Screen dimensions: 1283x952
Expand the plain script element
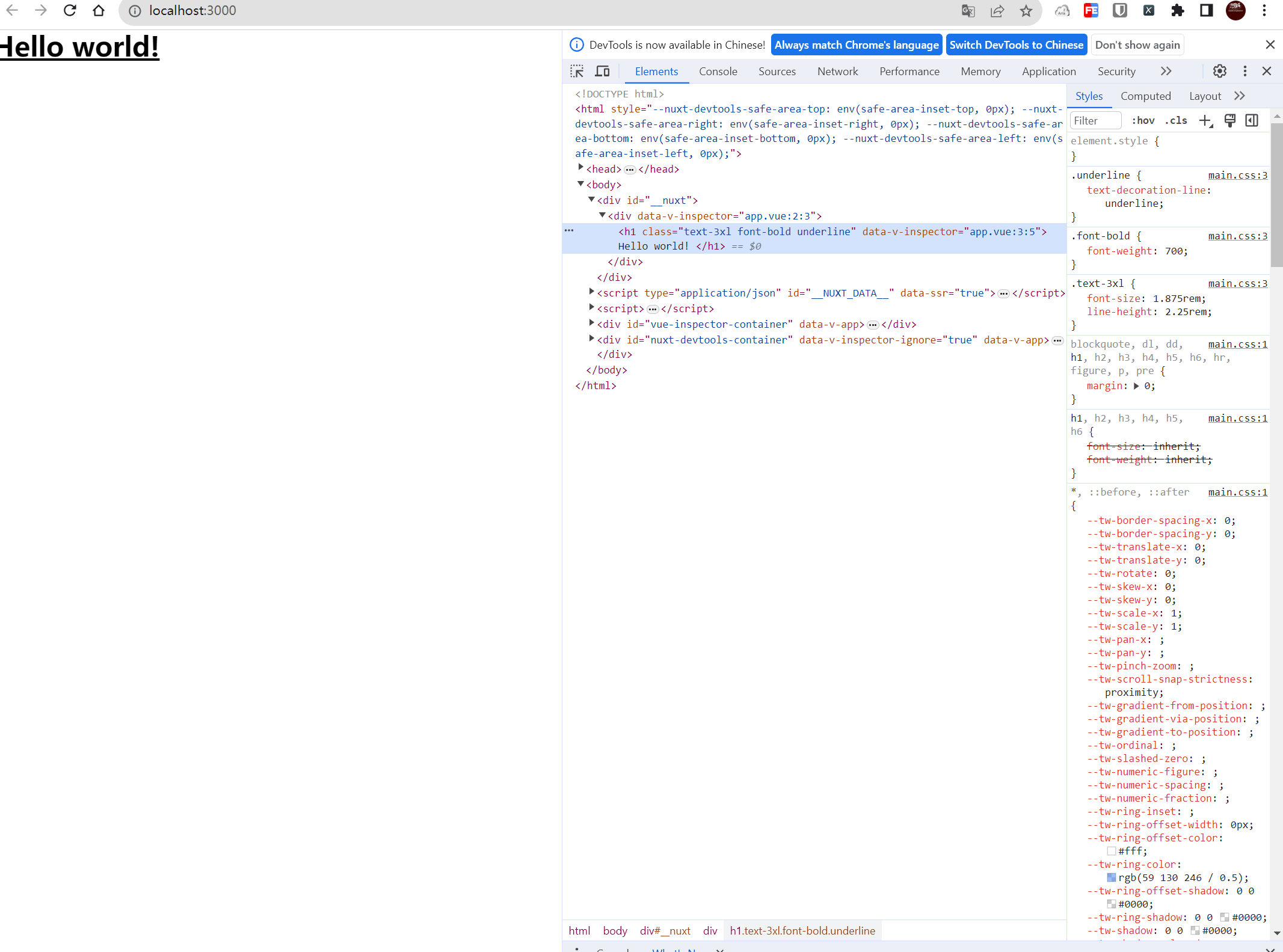click(591, 307)
